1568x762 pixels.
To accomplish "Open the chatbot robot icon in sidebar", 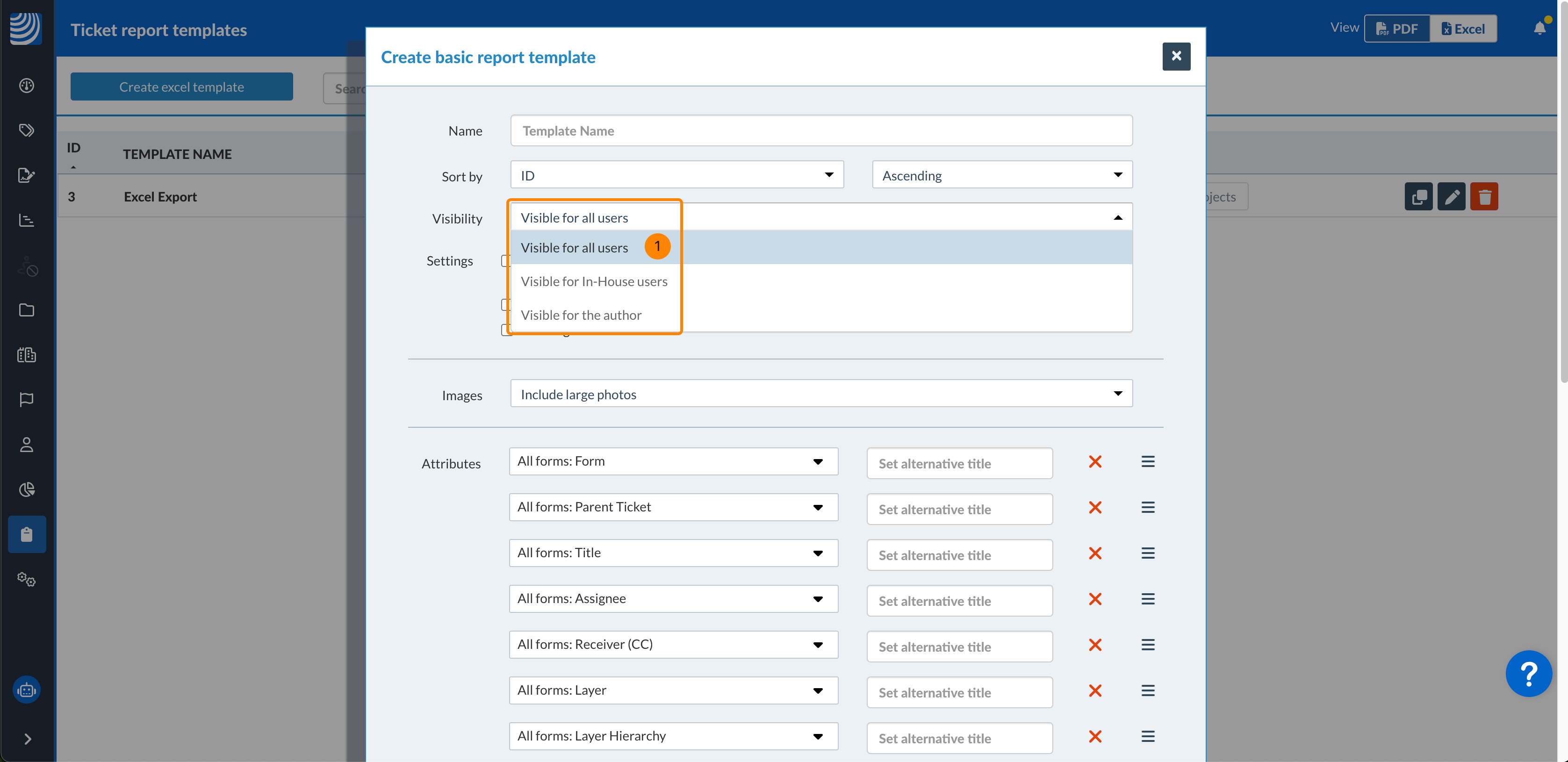I will tap(26, 690).
